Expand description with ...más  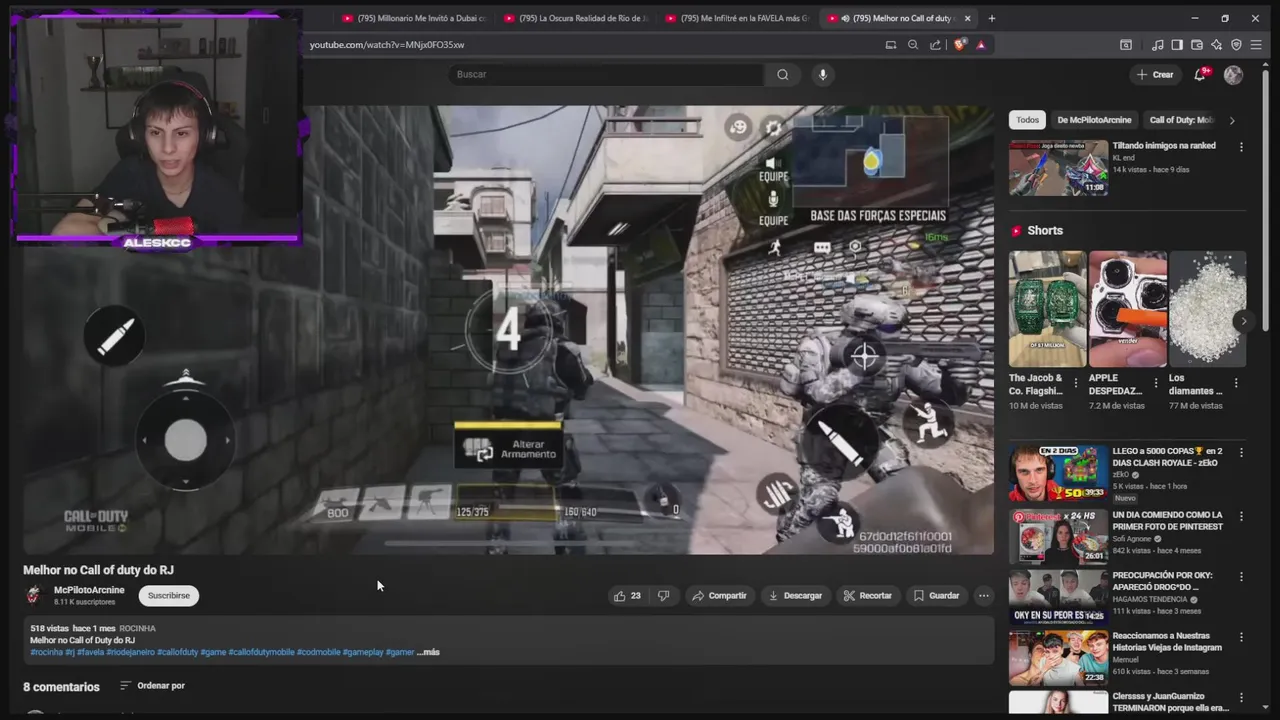pos(428,652)
